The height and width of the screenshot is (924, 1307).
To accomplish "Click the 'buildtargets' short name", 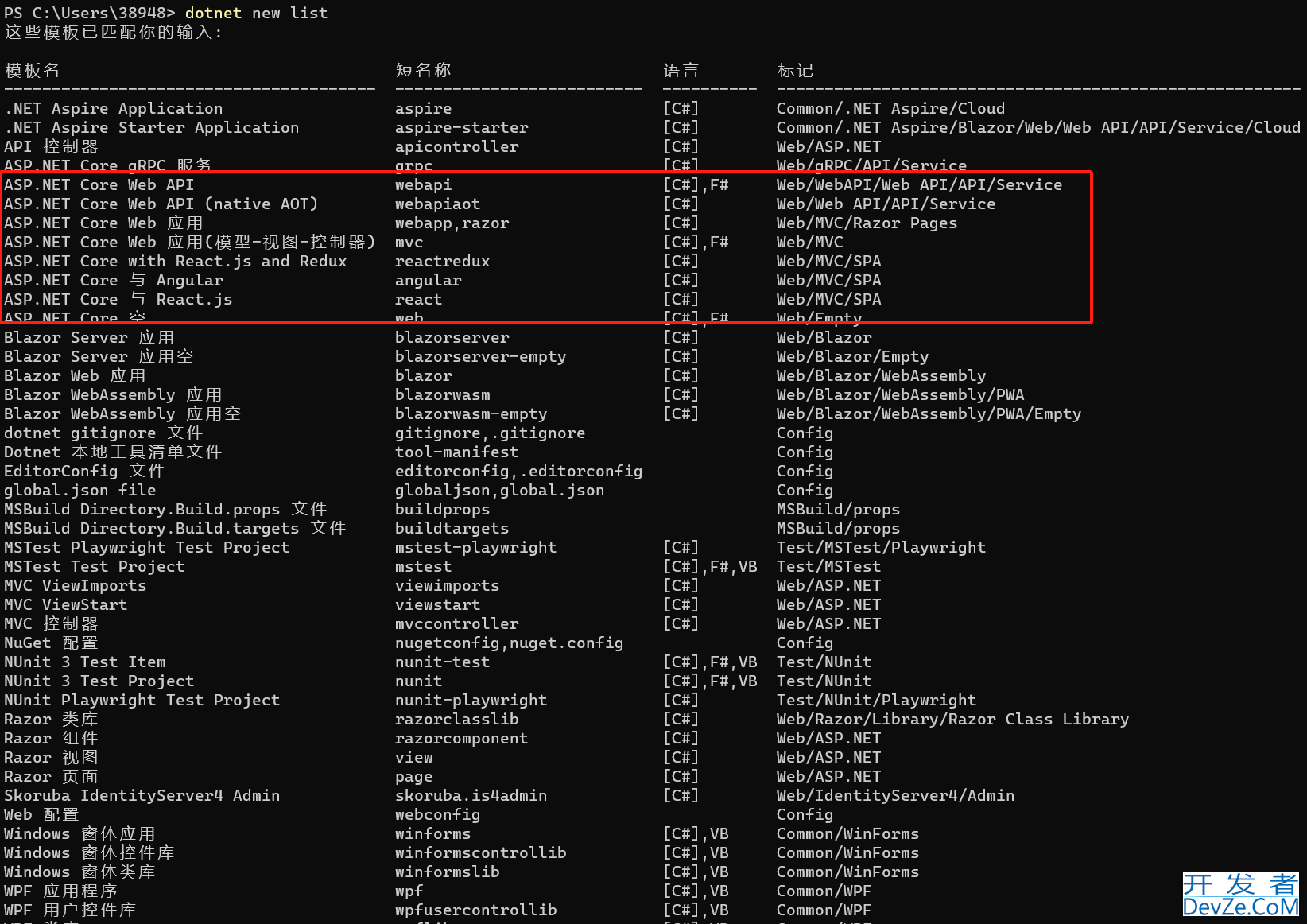I will tap(452, 528).
